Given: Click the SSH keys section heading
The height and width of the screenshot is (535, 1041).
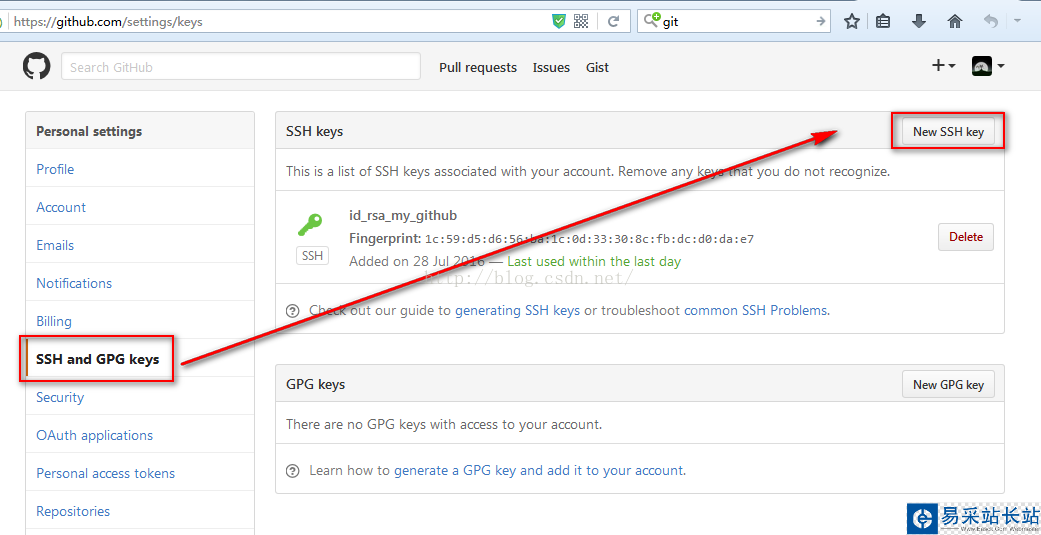Looking at the screenshot, I should [315, 131].
